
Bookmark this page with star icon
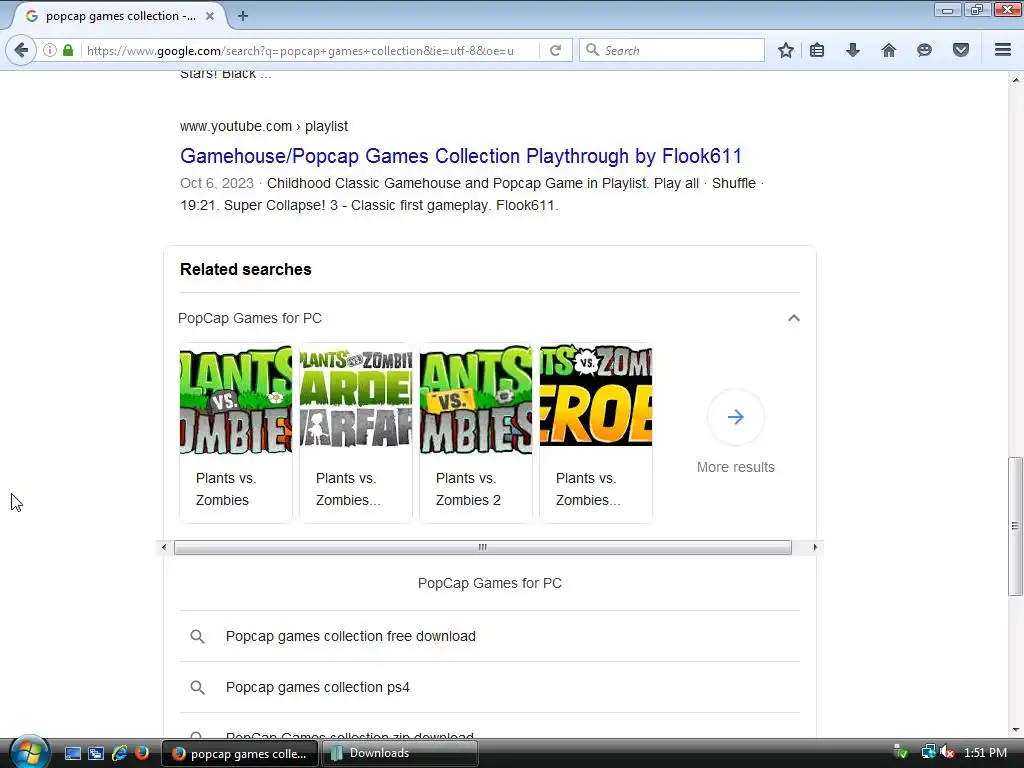click(786, 50)
